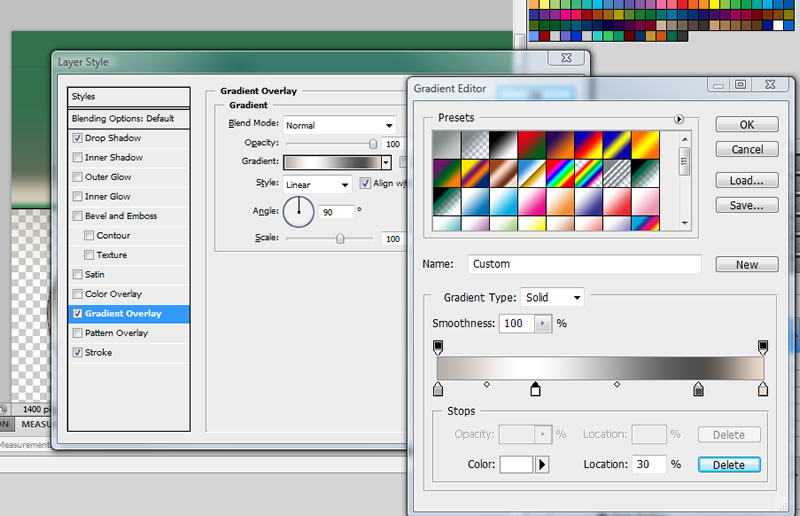Click the Save... button

click(747, 205)
